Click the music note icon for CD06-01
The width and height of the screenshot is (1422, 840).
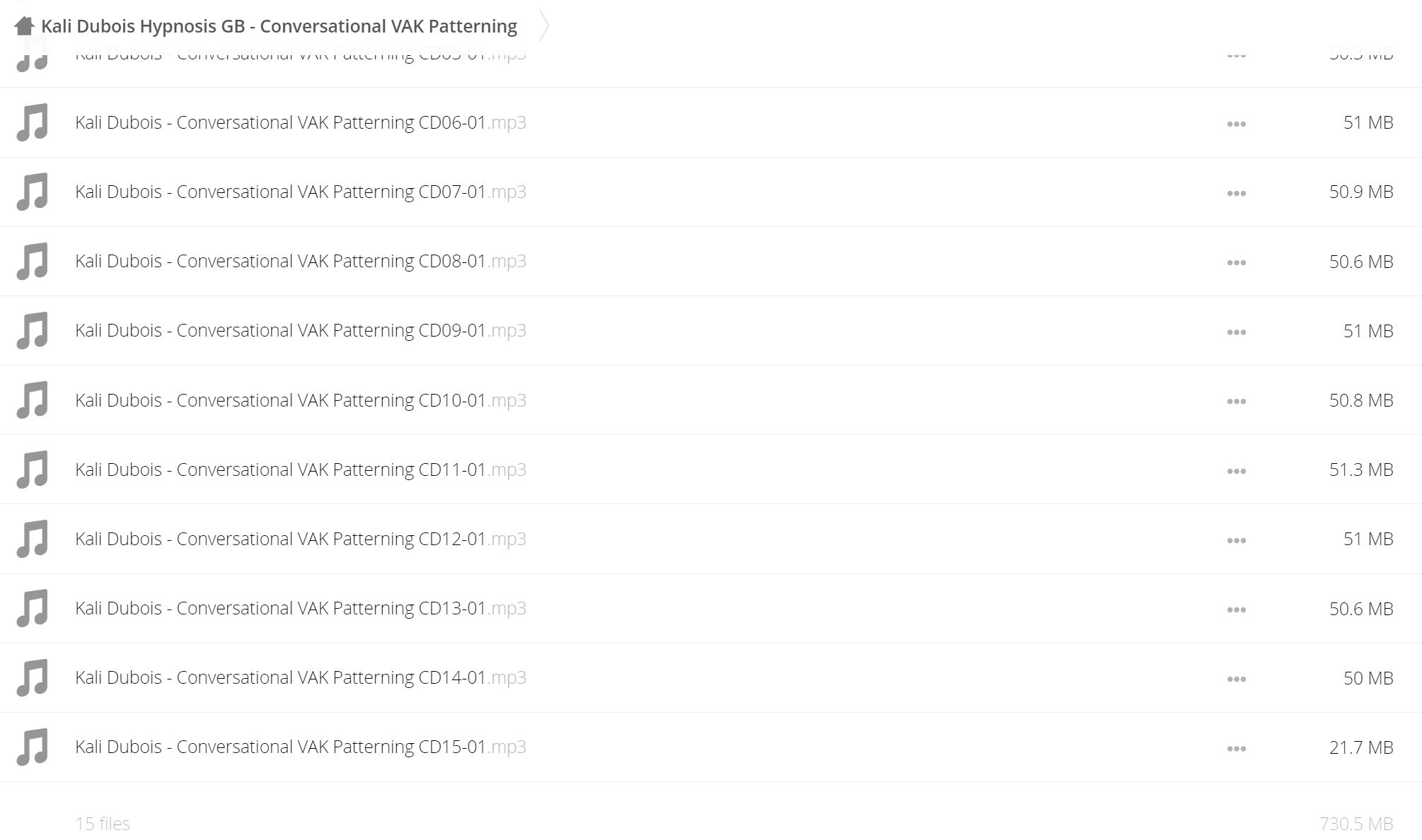click(32, 122)
